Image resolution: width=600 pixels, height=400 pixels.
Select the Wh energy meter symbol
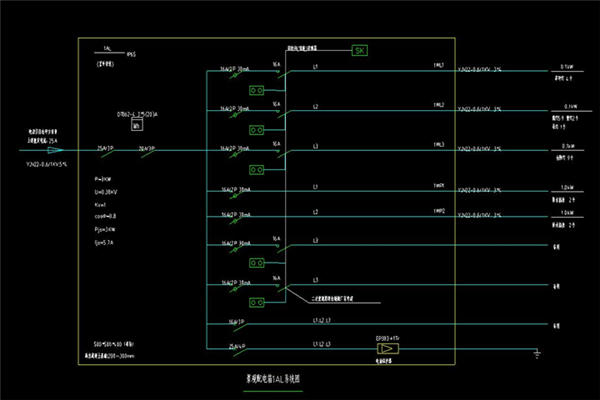(137, 124)
